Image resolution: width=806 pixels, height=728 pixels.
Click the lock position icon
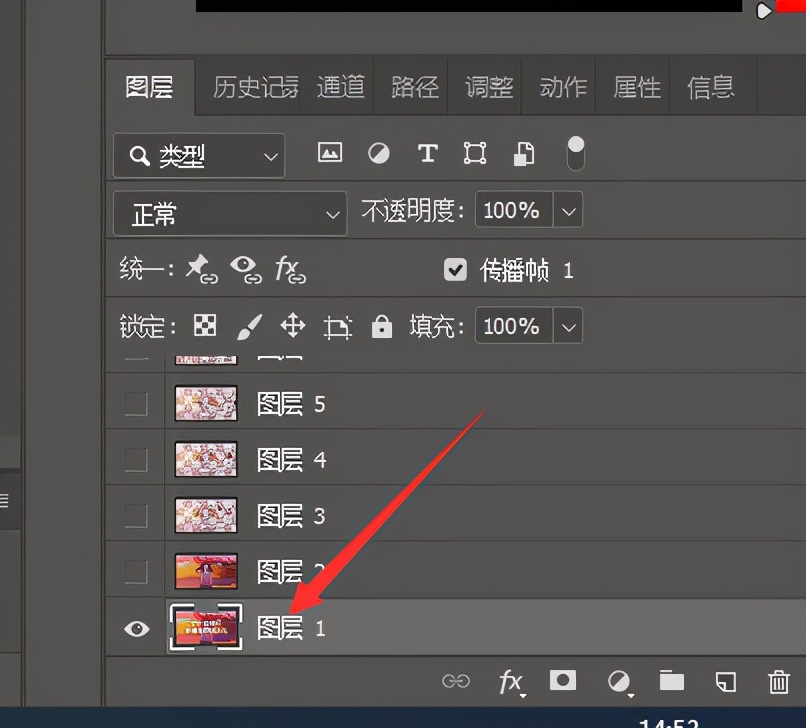click(x=293, y=325)
